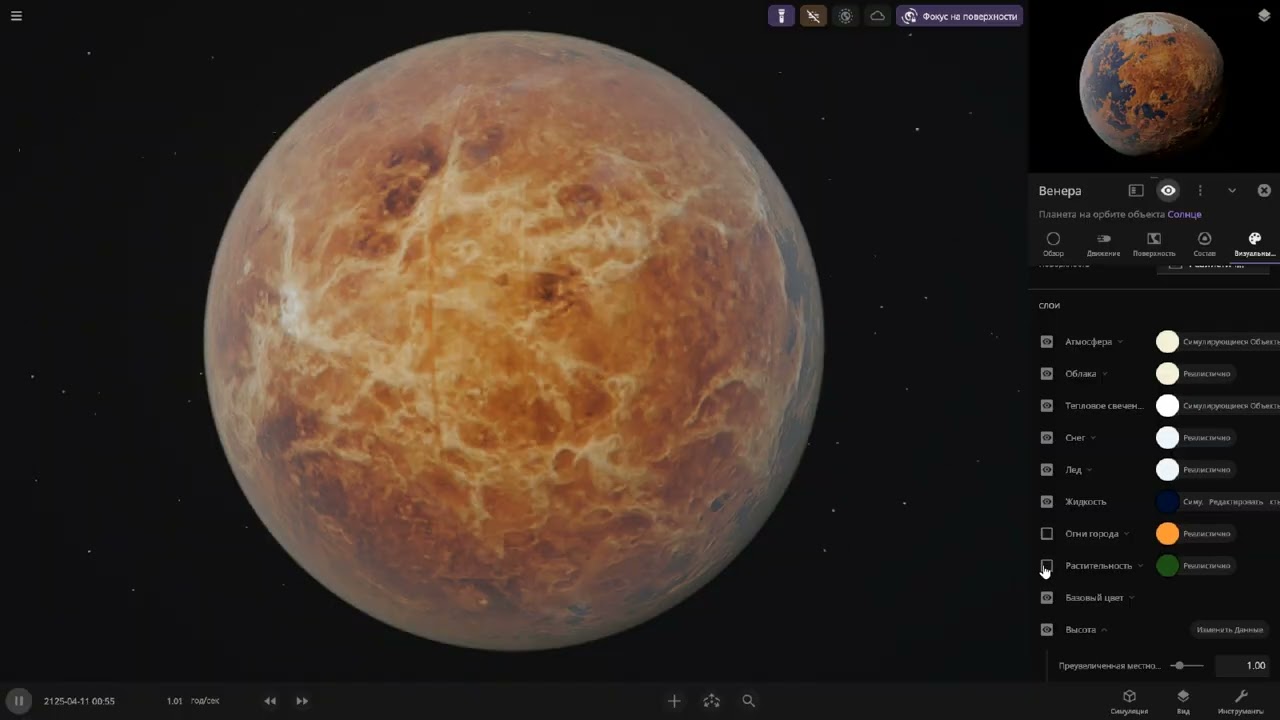Collapse the Высота layer options
This screenshot has width=1280, height=720.
1104,630
